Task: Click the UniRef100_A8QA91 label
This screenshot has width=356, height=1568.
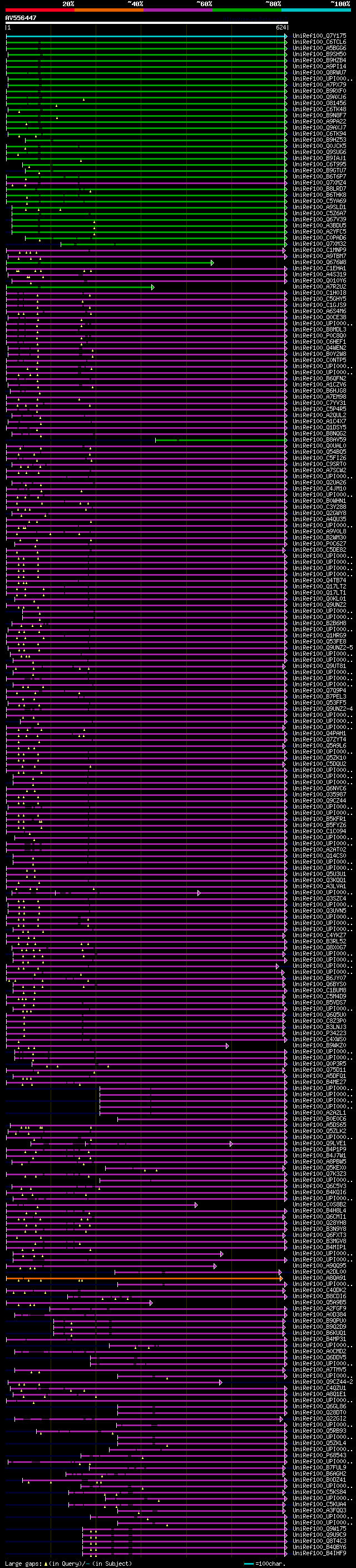Action: pyautogui.click(x=319, y=1278)
